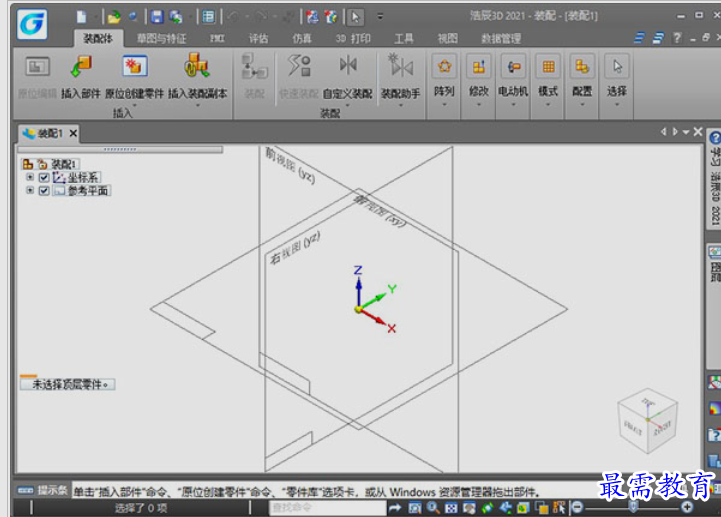721x517 pixels.
Task: Expand the dropdown arrow under 配置
Action: pyautogui.click(x=582, y=104)
